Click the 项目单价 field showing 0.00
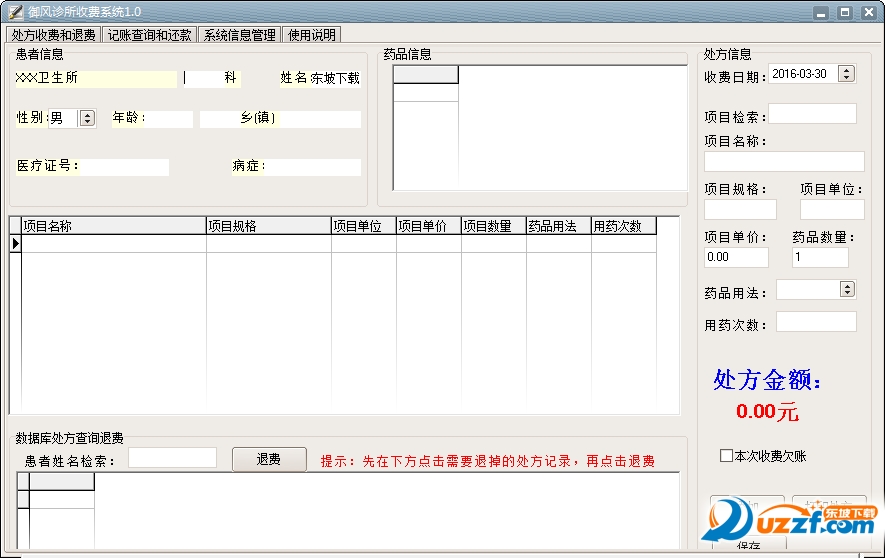Screen dimensions: 885x558 tap(736, 257)
